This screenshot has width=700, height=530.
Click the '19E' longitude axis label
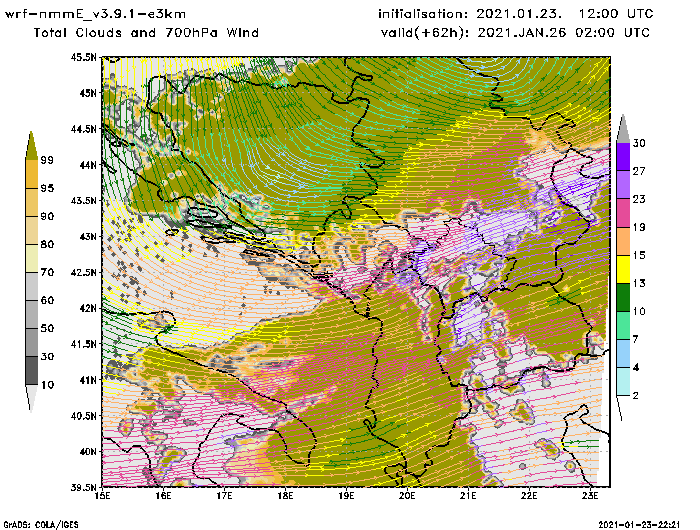coord(346,496)
